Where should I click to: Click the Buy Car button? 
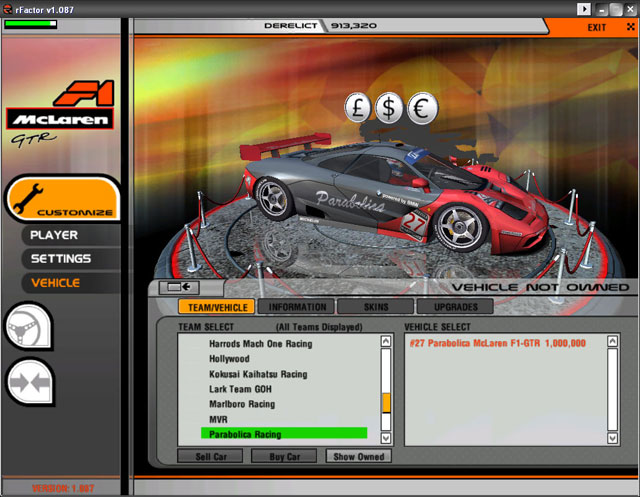(x=284, y=456)
